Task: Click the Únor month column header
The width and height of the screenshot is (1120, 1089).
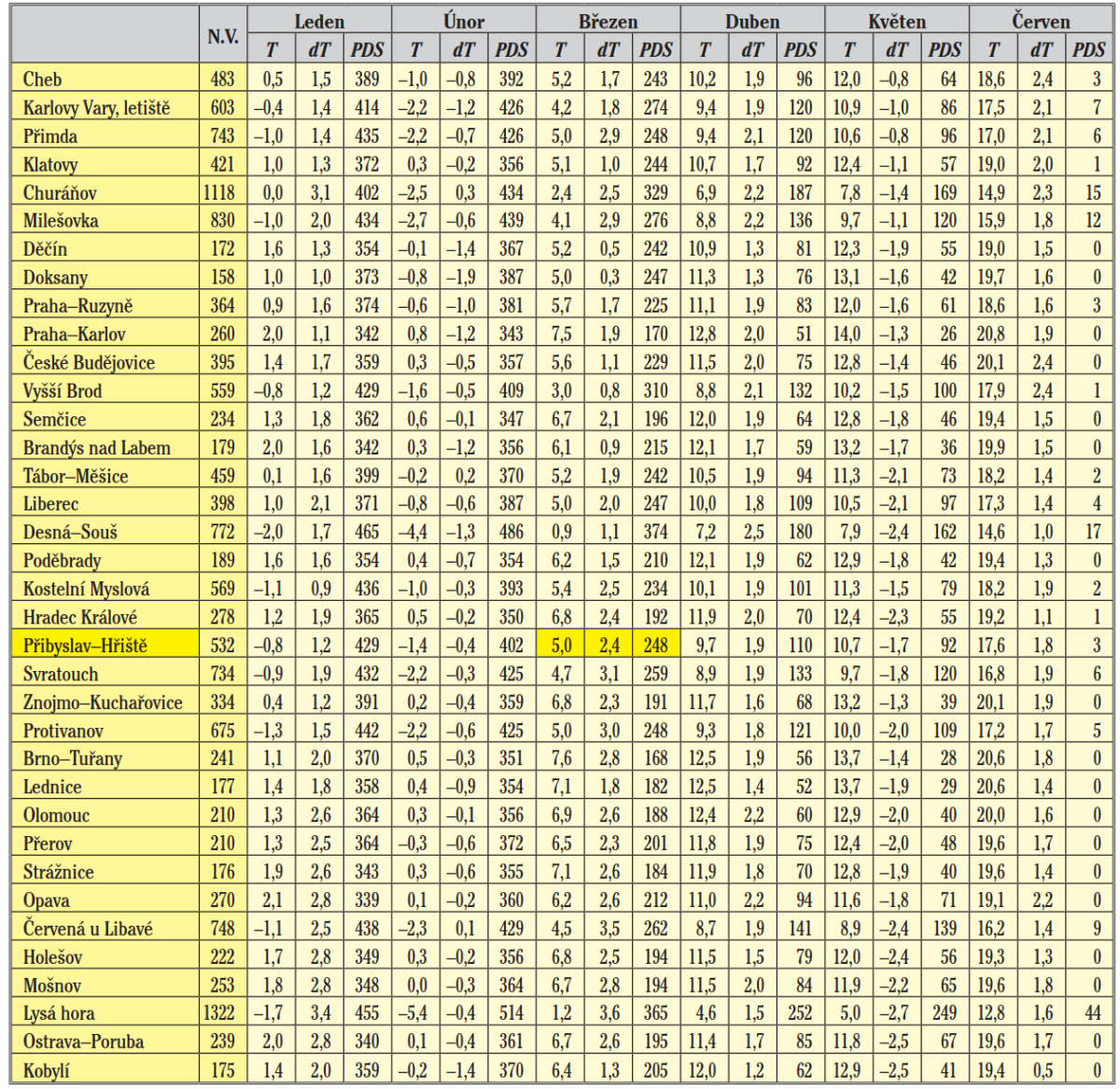Action: (464, 21)
